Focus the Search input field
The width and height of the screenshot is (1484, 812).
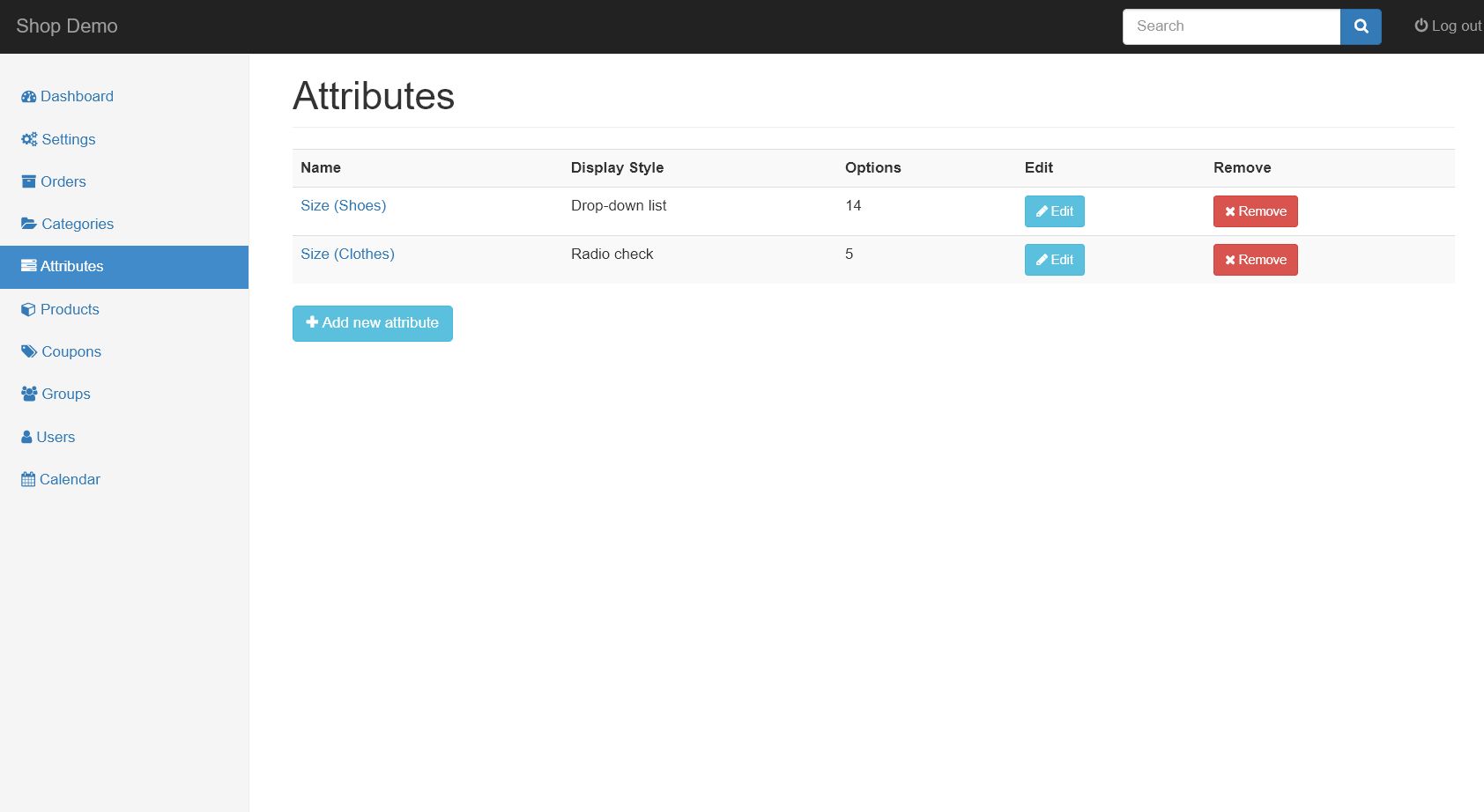(x=1231, y=26)
